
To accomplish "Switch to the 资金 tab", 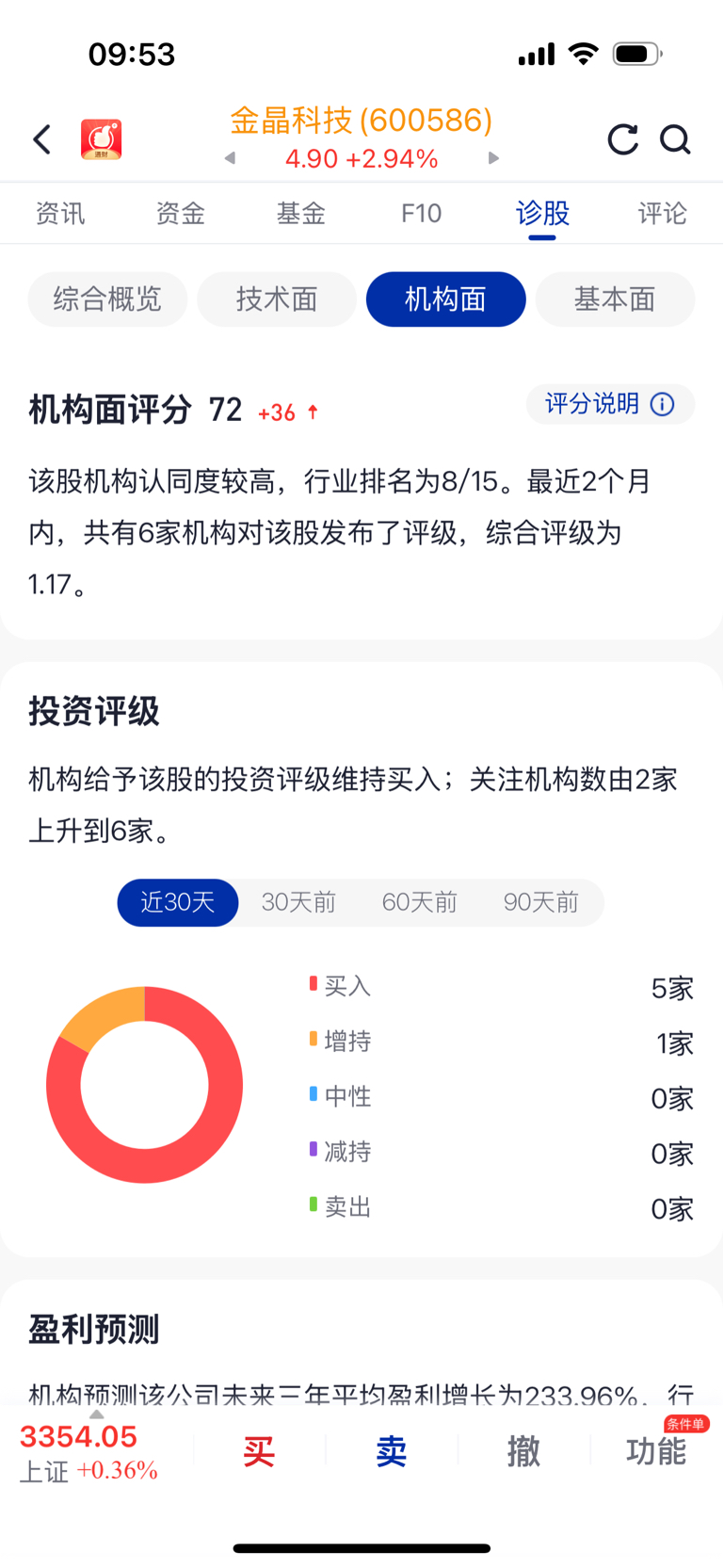I will click(180, 214).
